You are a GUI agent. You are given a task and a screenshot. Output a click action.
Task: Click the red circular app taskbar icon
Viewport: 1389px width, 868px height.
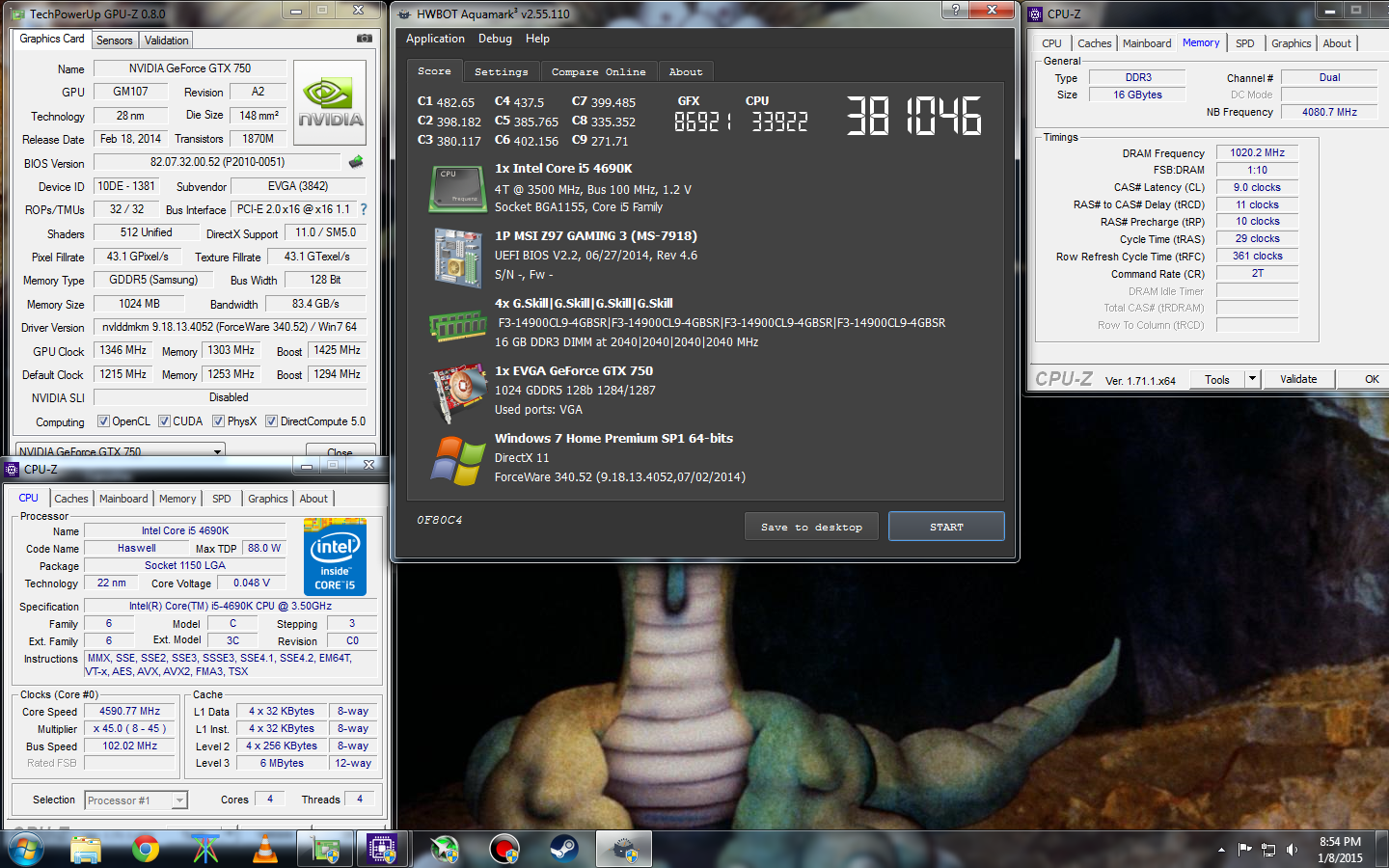click(x=504, y=850)
